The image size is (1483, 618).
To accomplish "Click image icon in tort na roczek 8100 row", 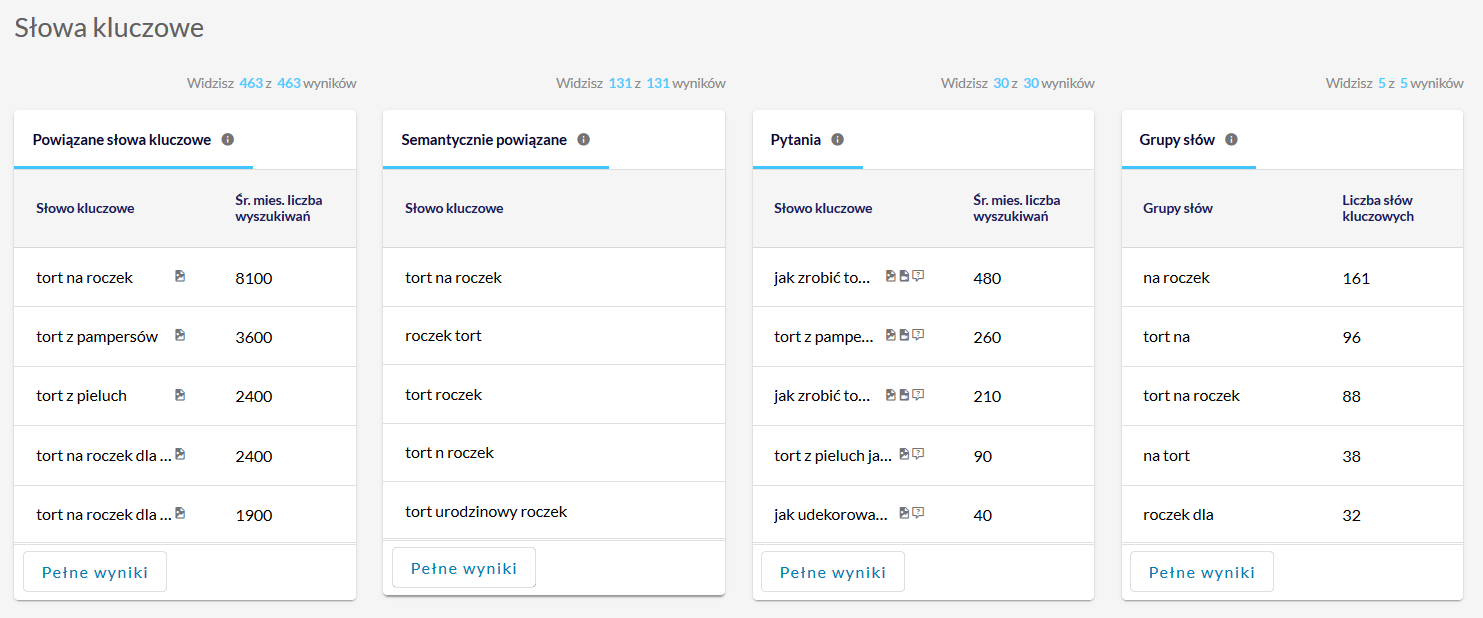I will click(180, 276).
